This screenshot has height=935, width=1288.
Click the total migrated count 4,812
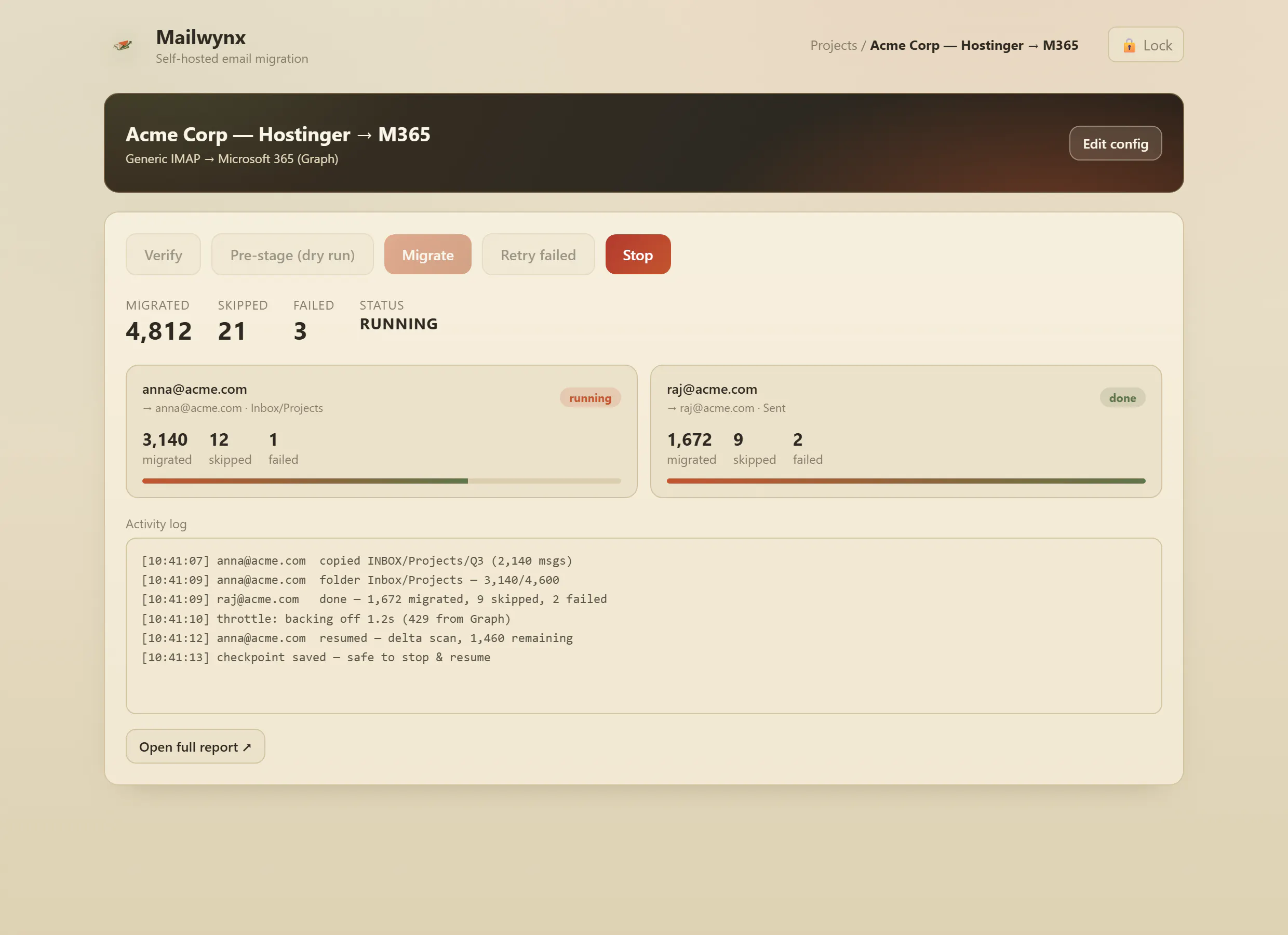pyautogui.click(x=158, y=331)
